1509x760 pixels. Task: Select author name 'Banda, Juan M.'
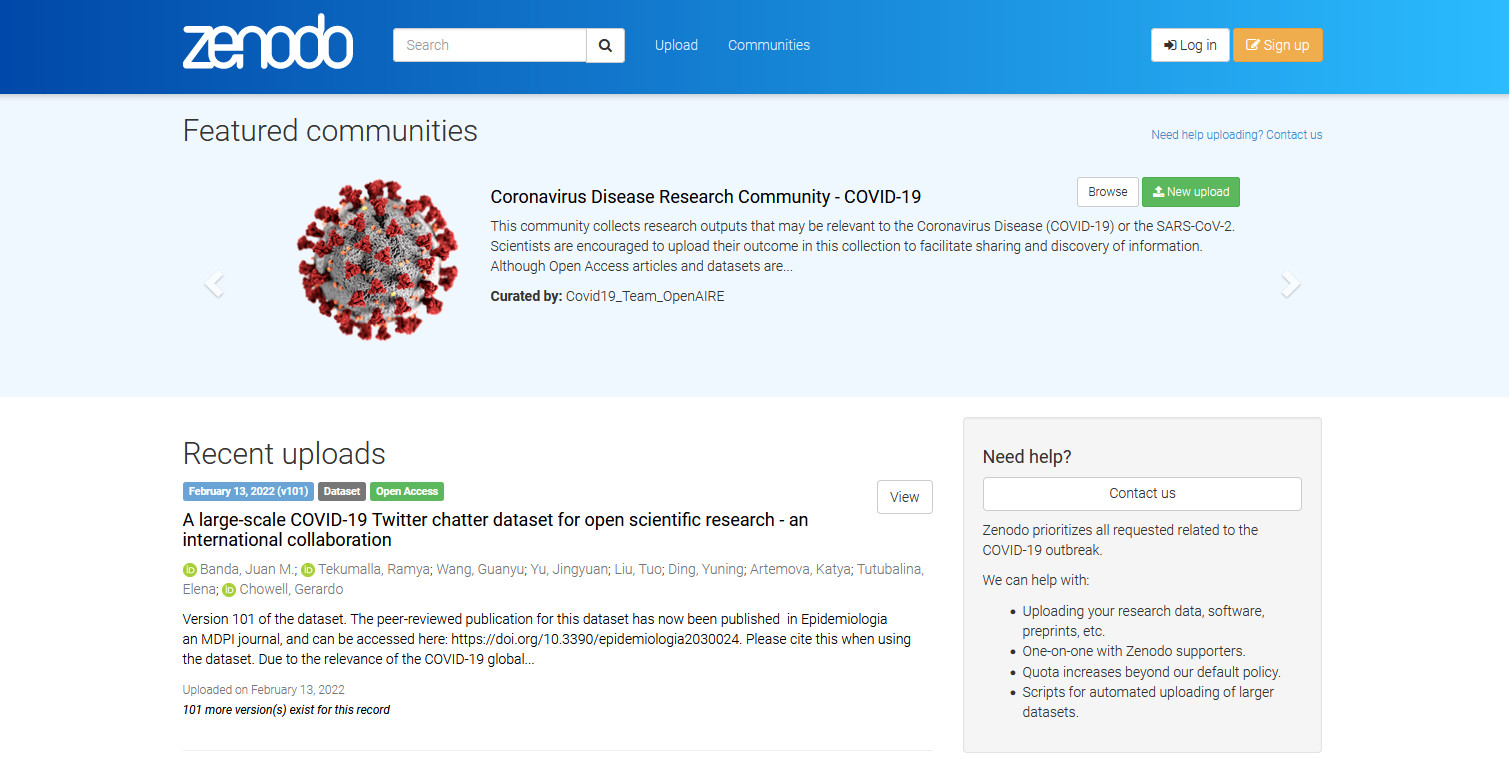point(247,570)
